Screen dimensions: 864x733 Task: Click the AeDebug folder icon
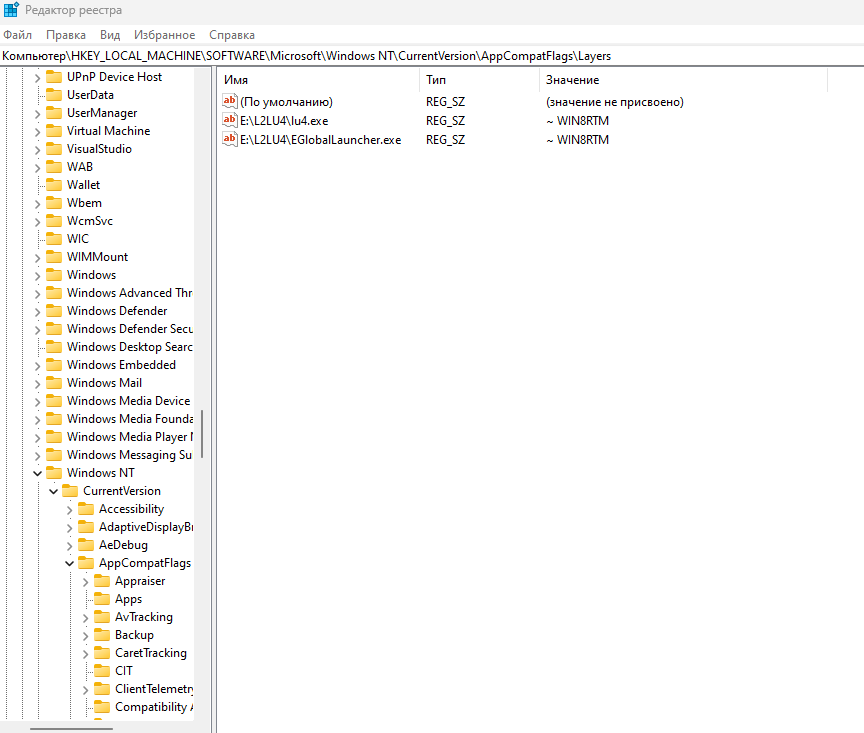point(86,545)
